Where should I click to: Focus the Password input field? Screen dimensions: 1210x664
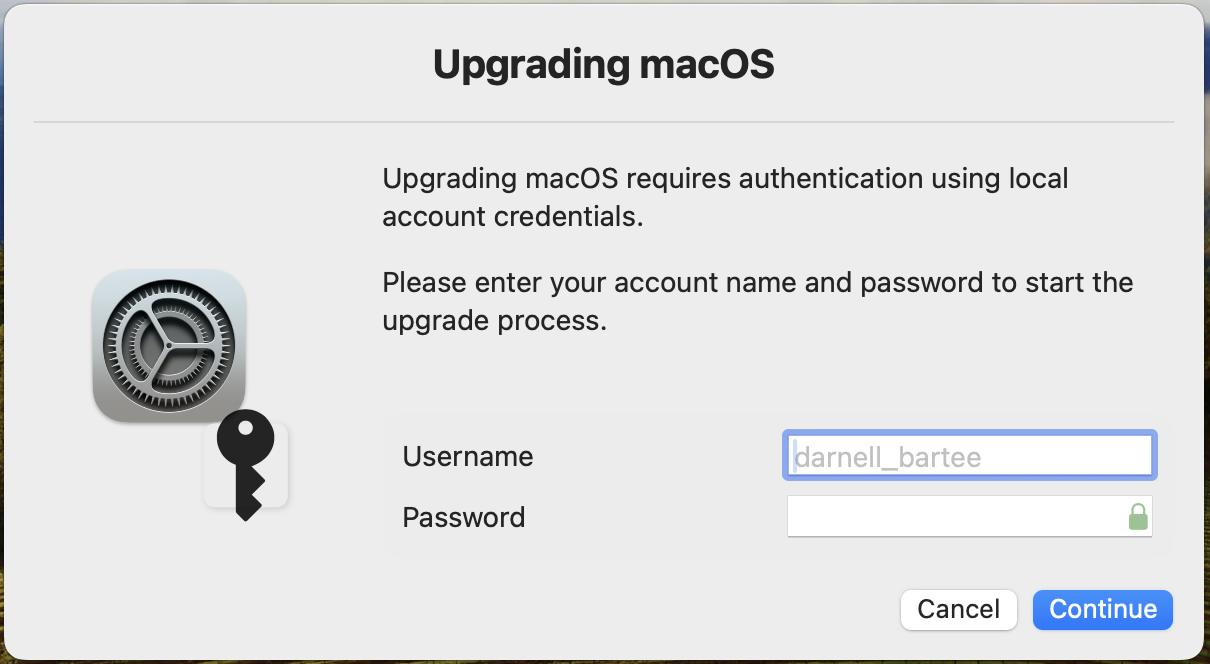[970, 516]
